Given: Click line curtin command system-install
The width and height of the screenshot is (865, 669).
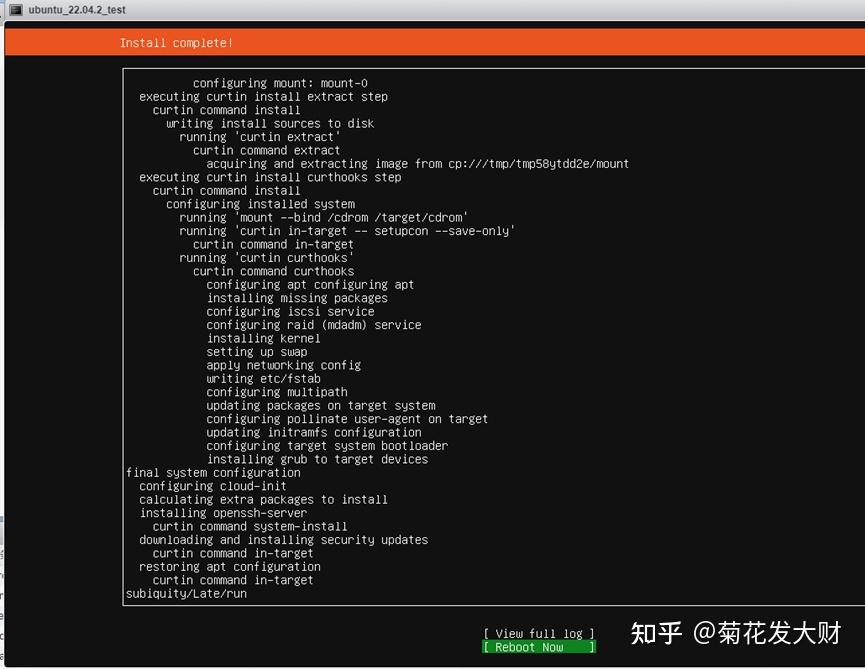Looking at the screenshot, I should tap(250, 527).
